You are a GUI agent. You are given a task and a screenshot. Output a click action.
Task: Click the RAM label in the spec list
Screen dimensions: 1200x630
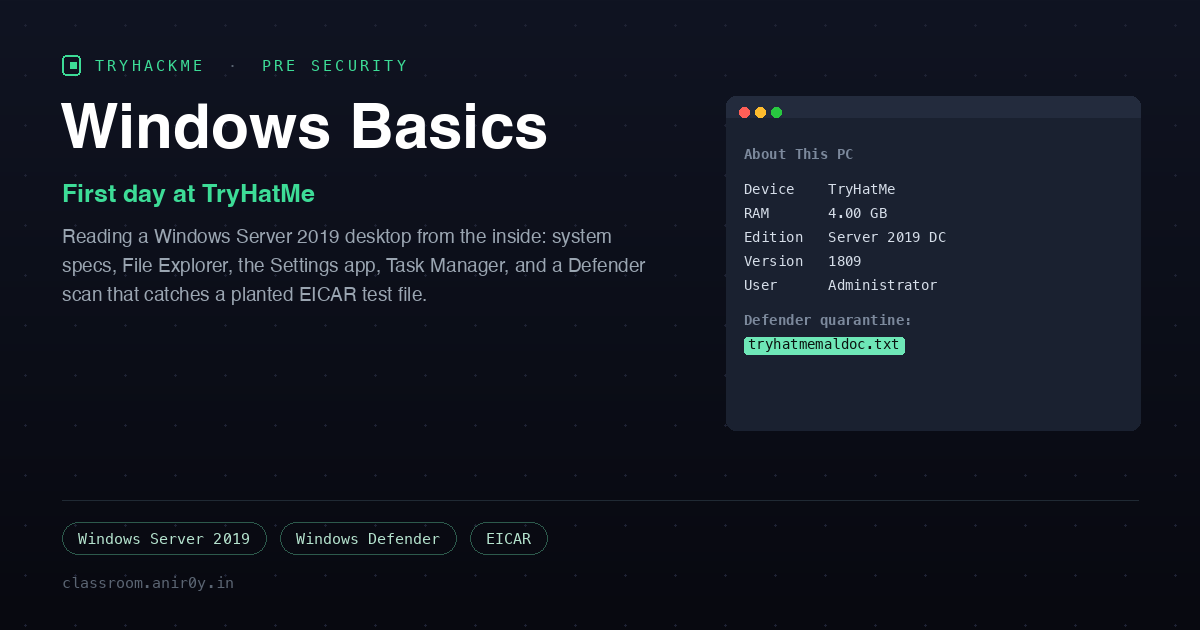757,213
